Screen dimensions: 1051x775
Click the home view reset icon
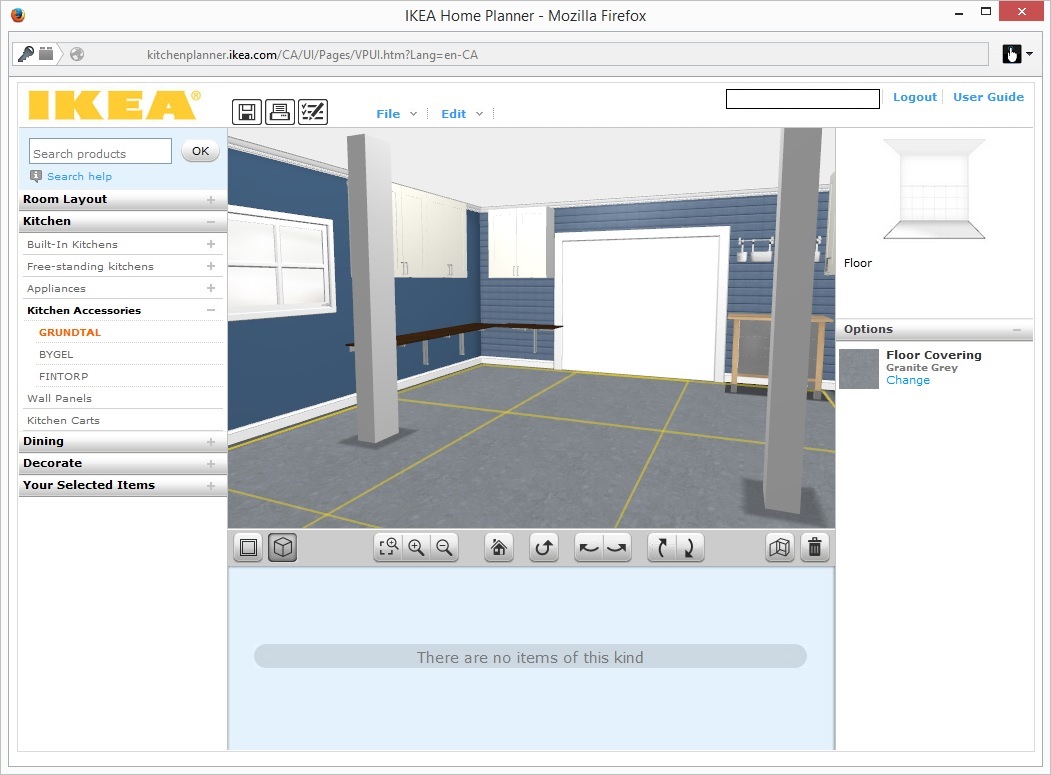499,548
